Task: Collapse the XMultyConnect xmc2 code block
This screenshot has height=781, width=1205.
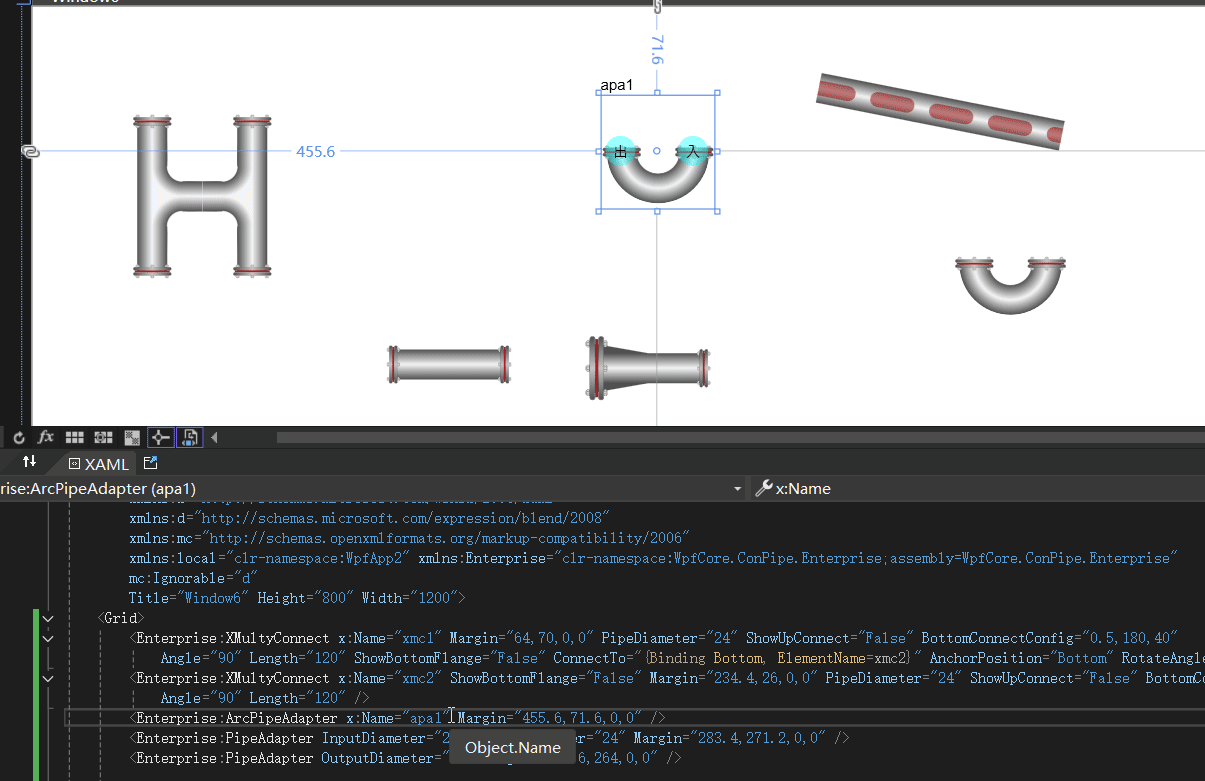Action: point(47,678)
